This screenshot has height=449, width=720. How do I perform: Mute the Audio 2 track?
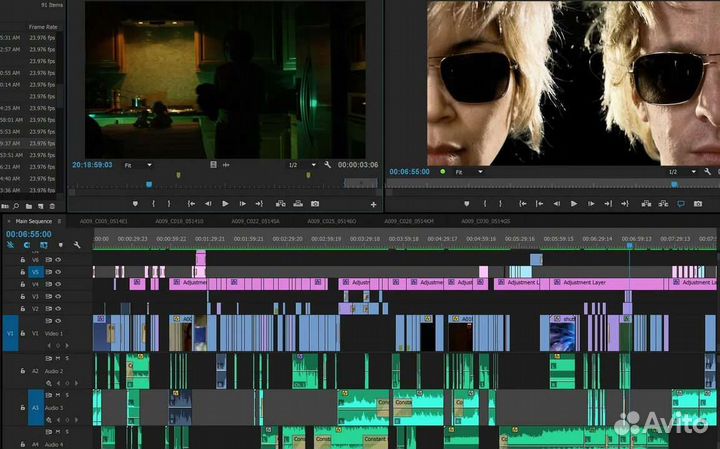[58, 358]
